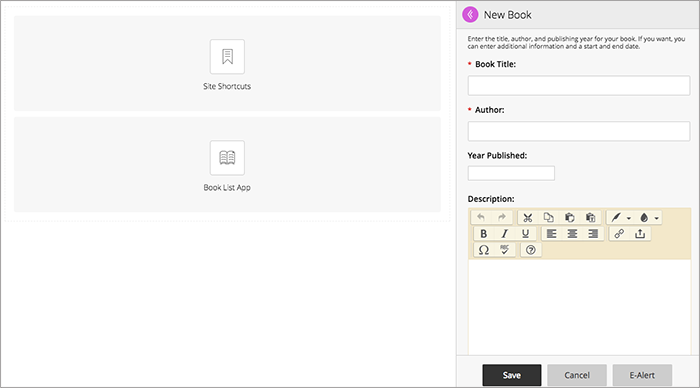Align description text right
Screen dimensions: 700x388
tap(593, 234)
